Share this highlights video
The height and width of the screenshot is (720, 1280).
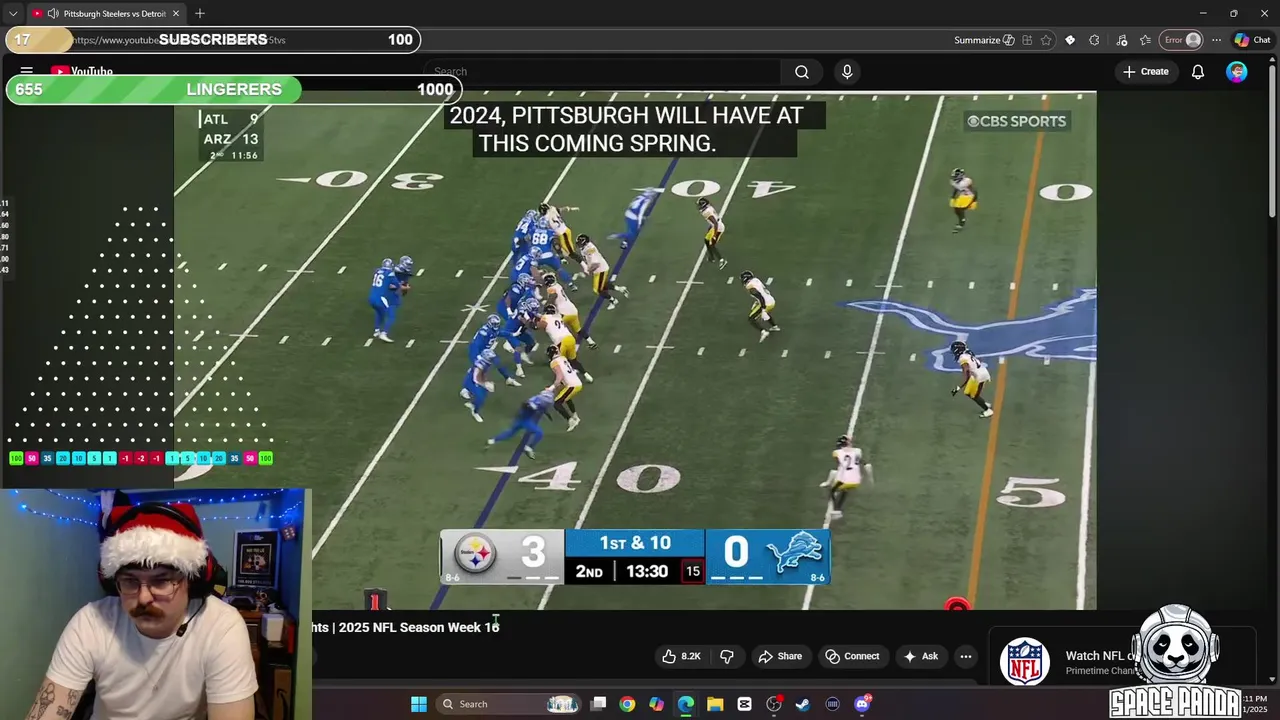click(780, 656)
